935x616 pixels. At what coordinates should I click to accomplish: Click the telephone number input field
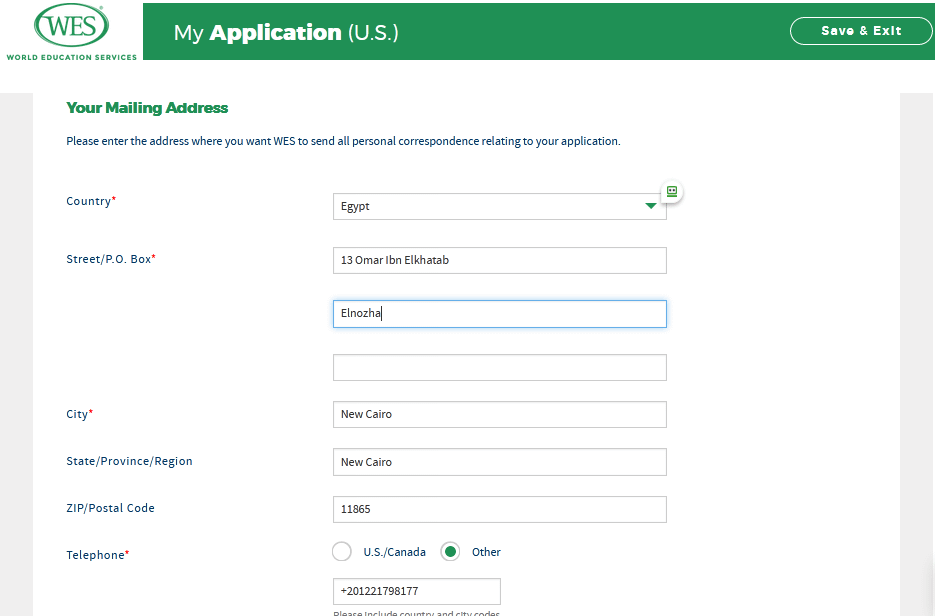[416, 591]
